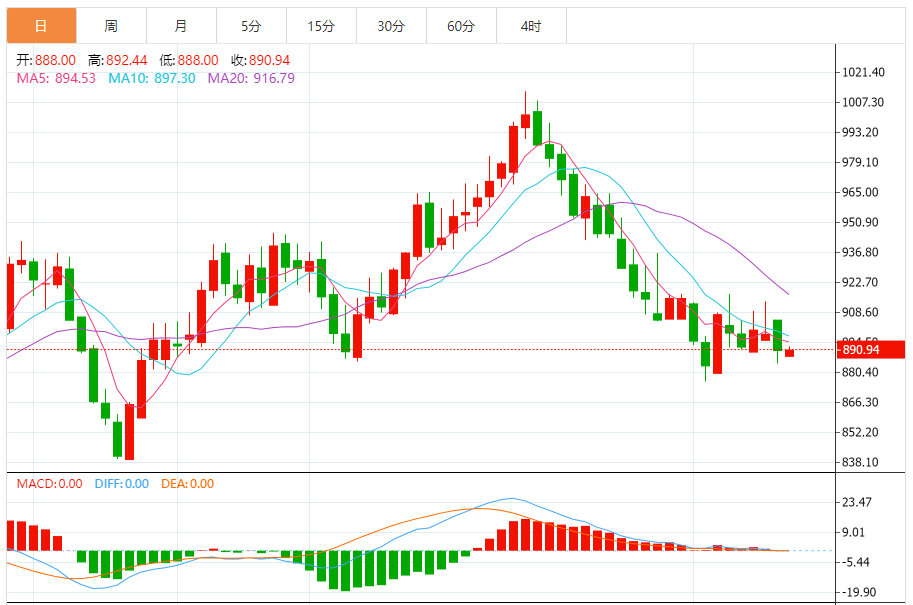Click the MA20: 916.79 indicator label
Image resolution: width=913 pixels, height=605 pixels.
(x=251, y=78)
